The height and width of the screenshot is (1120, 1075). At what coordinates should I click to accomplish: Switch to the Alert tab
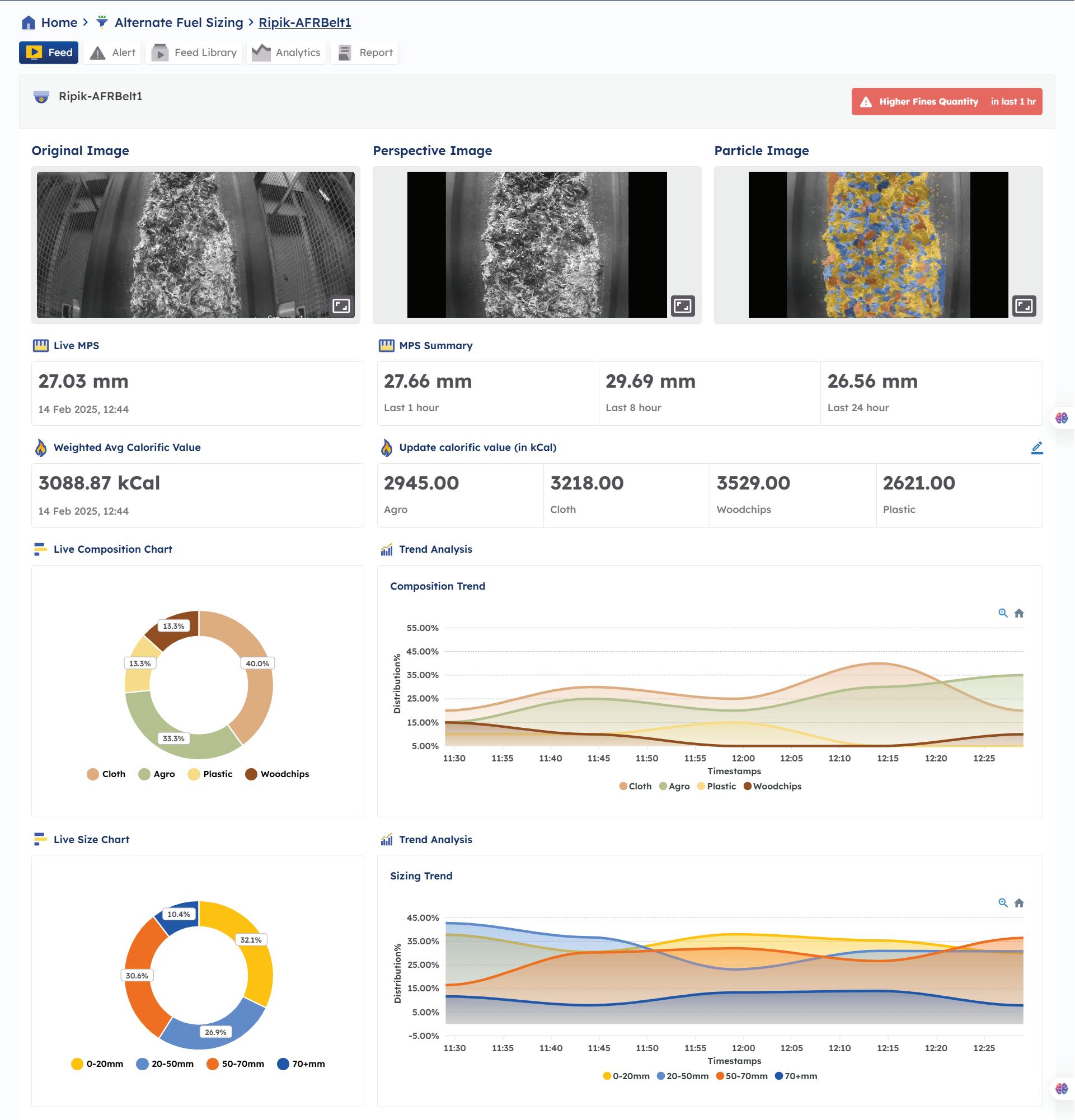(x=113, y=53)
